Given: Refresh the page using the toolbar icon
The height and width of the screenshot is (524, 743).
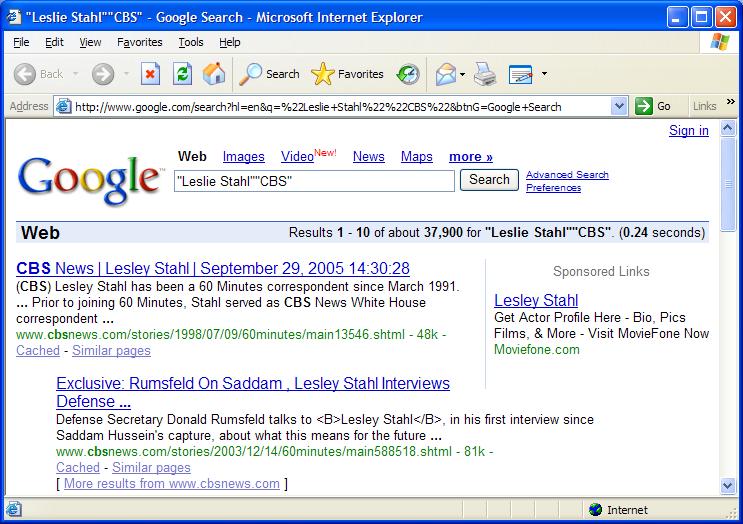Looking at the screenshot, I should [x=181, y=74].
